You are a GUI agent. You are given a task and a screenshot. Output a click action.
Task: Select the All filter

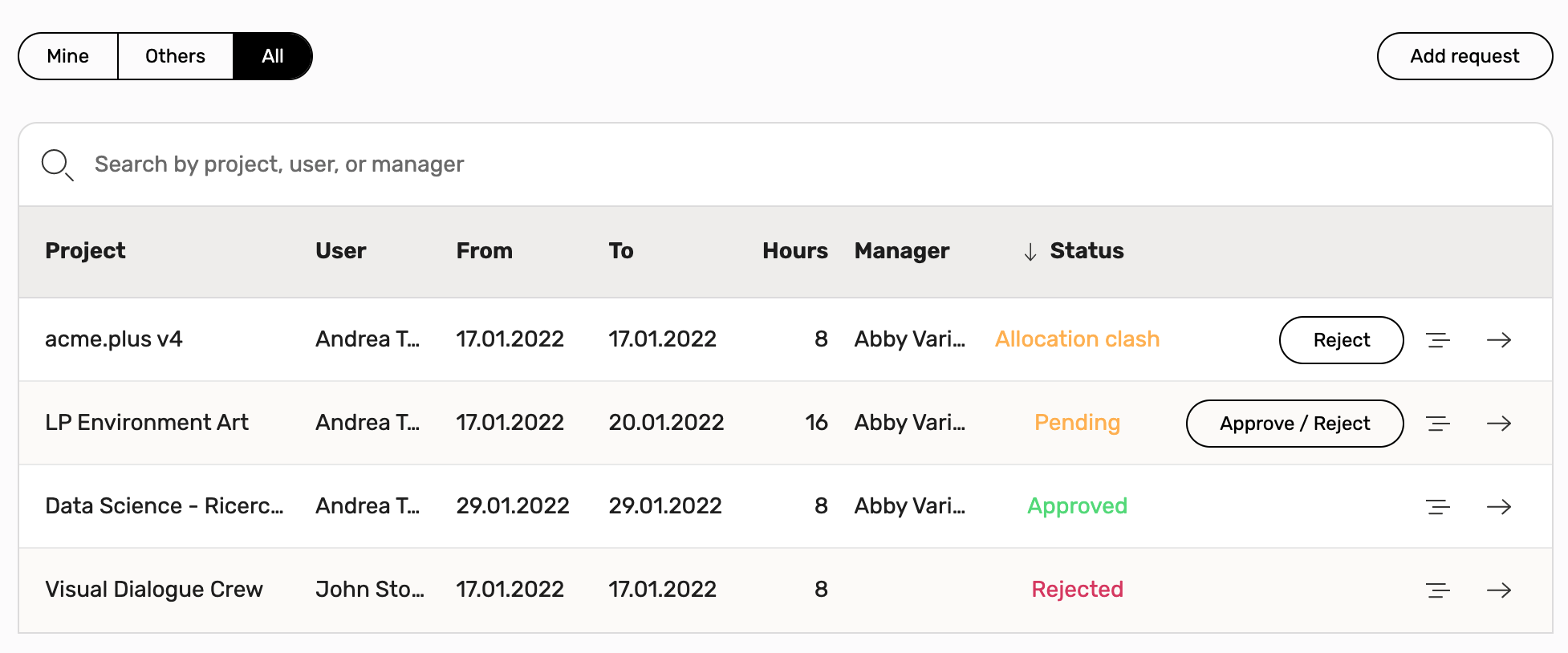(273, 56)
